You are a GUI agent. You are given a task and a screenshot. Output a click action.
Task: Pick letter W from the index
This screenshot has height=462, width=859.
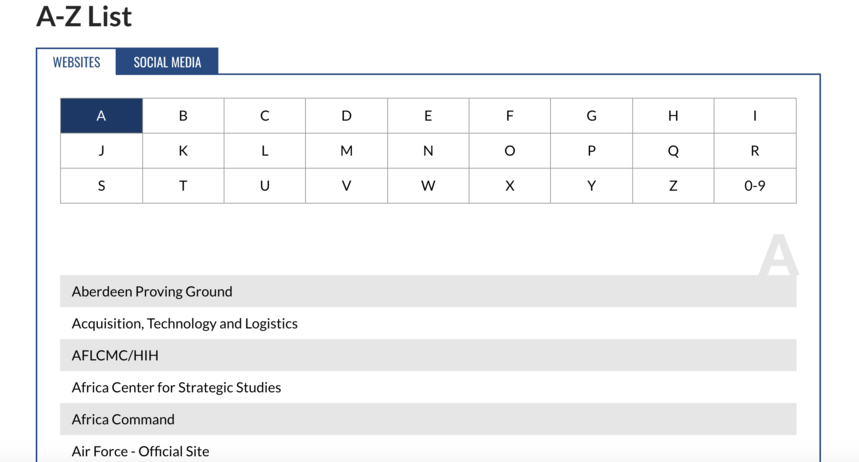(x=428, y=186)
